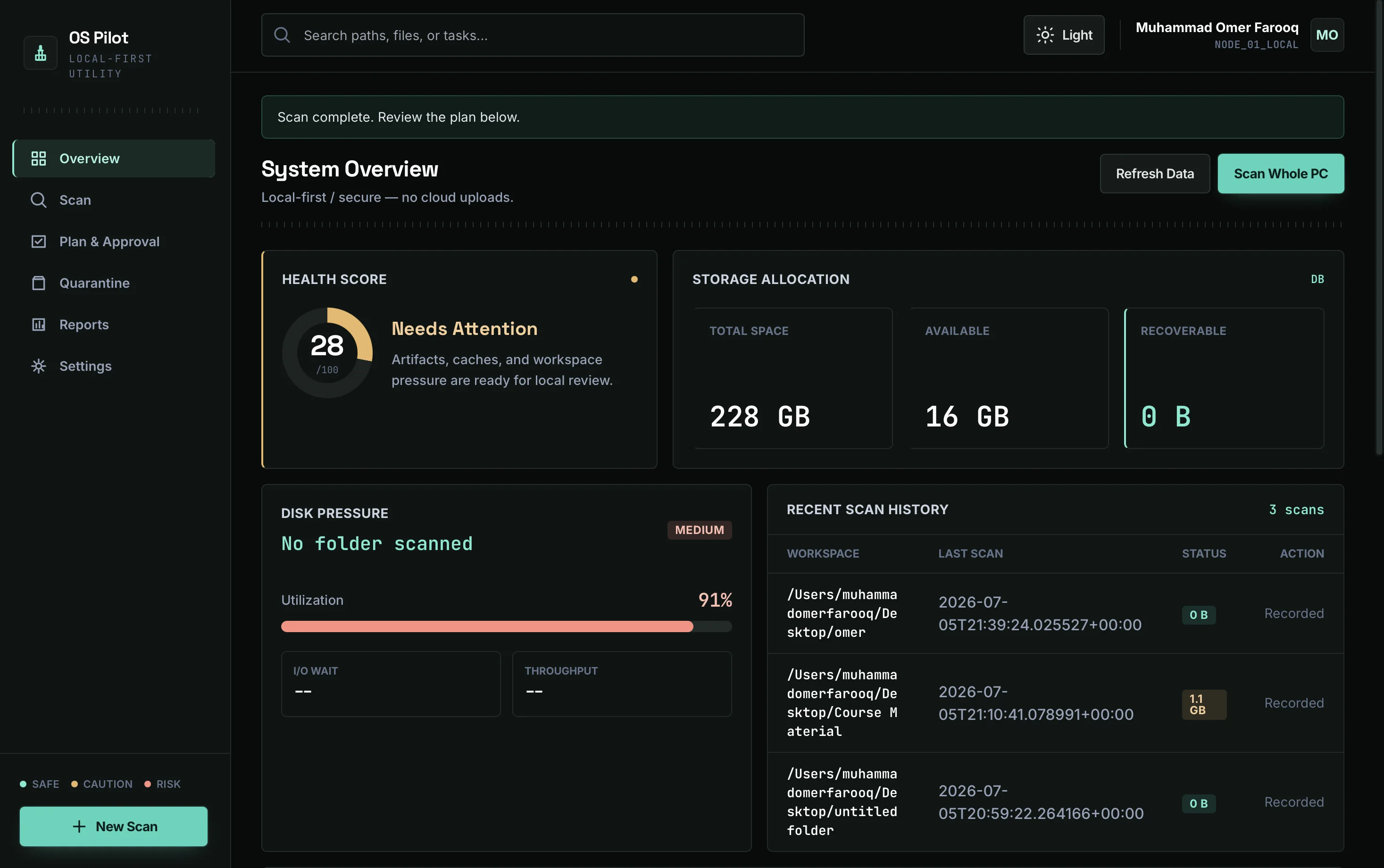Image resolution: width=1384 pixels, height=868 pixels.
Task: Click the WORKSPACE column header
Action: 823,553
